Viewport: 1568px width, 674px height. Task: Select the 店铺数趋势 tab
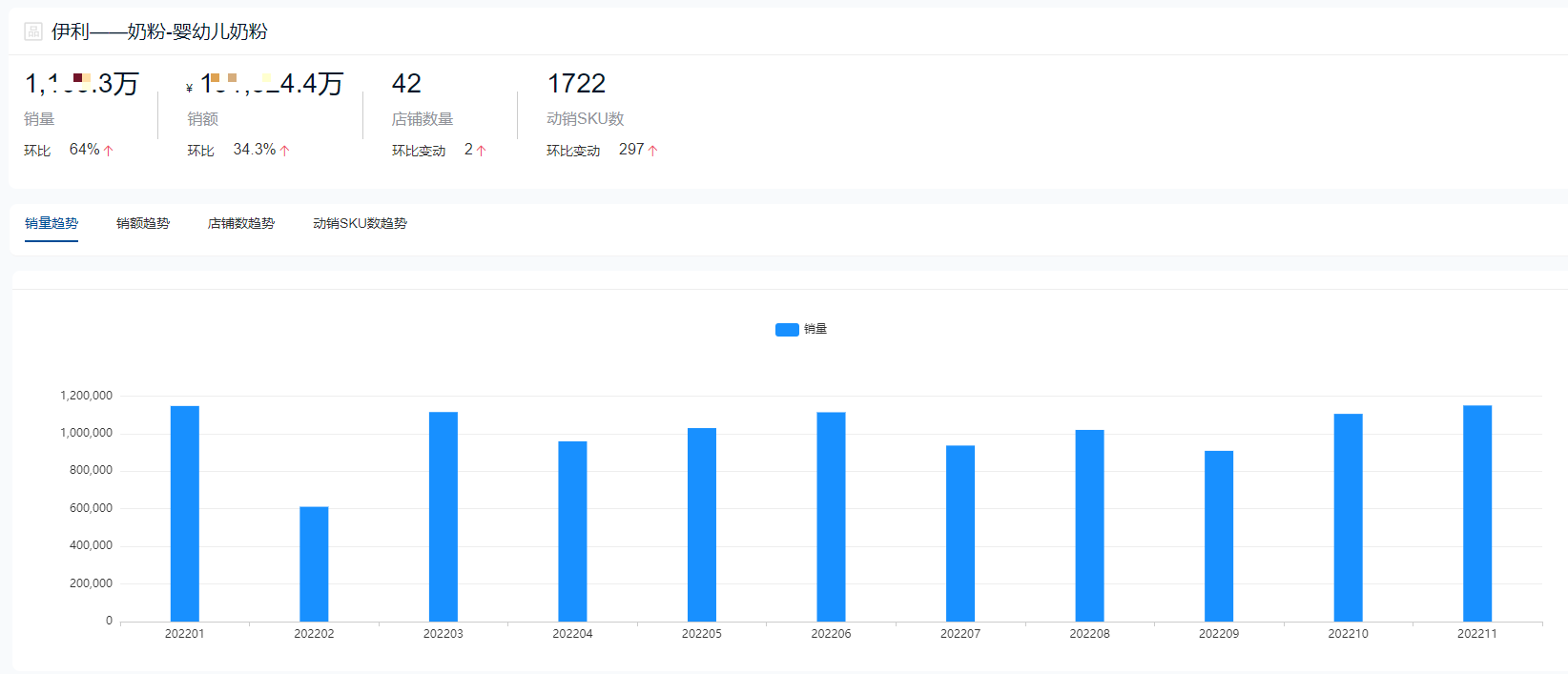241,223
